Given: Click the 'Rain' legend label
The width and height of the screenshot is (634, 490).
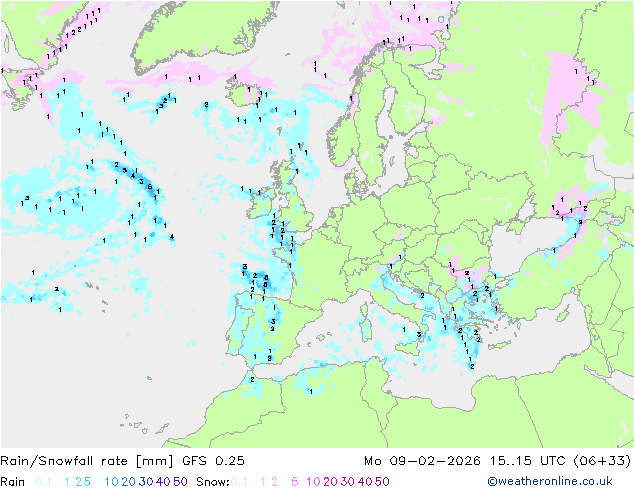Looking at the screenshot, I should (13, 482).
